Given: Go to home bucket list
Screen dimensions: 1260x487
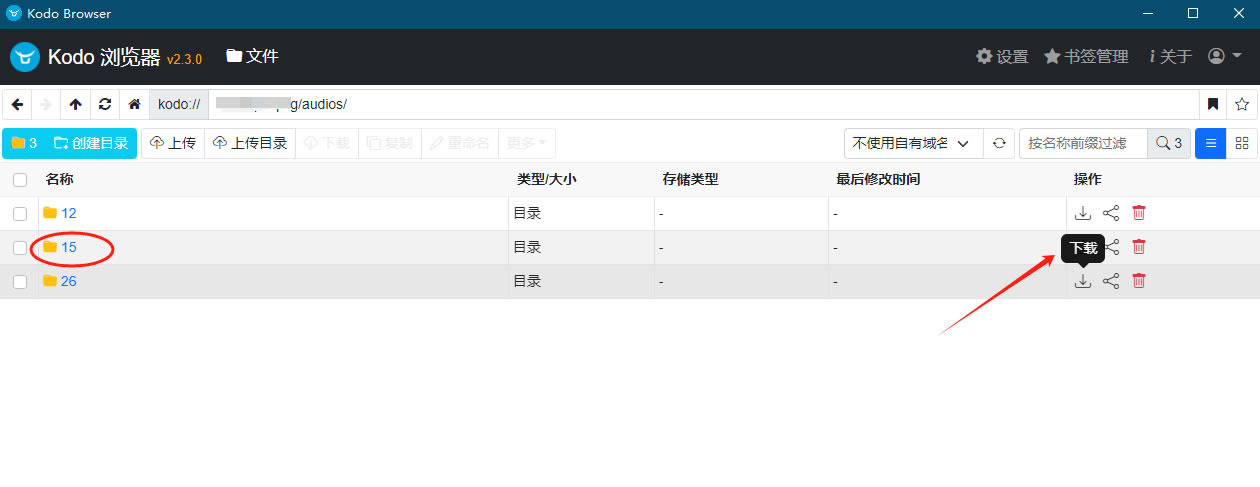Looking at the screenshot, I should pyautogui.click(x=134, y=104).
